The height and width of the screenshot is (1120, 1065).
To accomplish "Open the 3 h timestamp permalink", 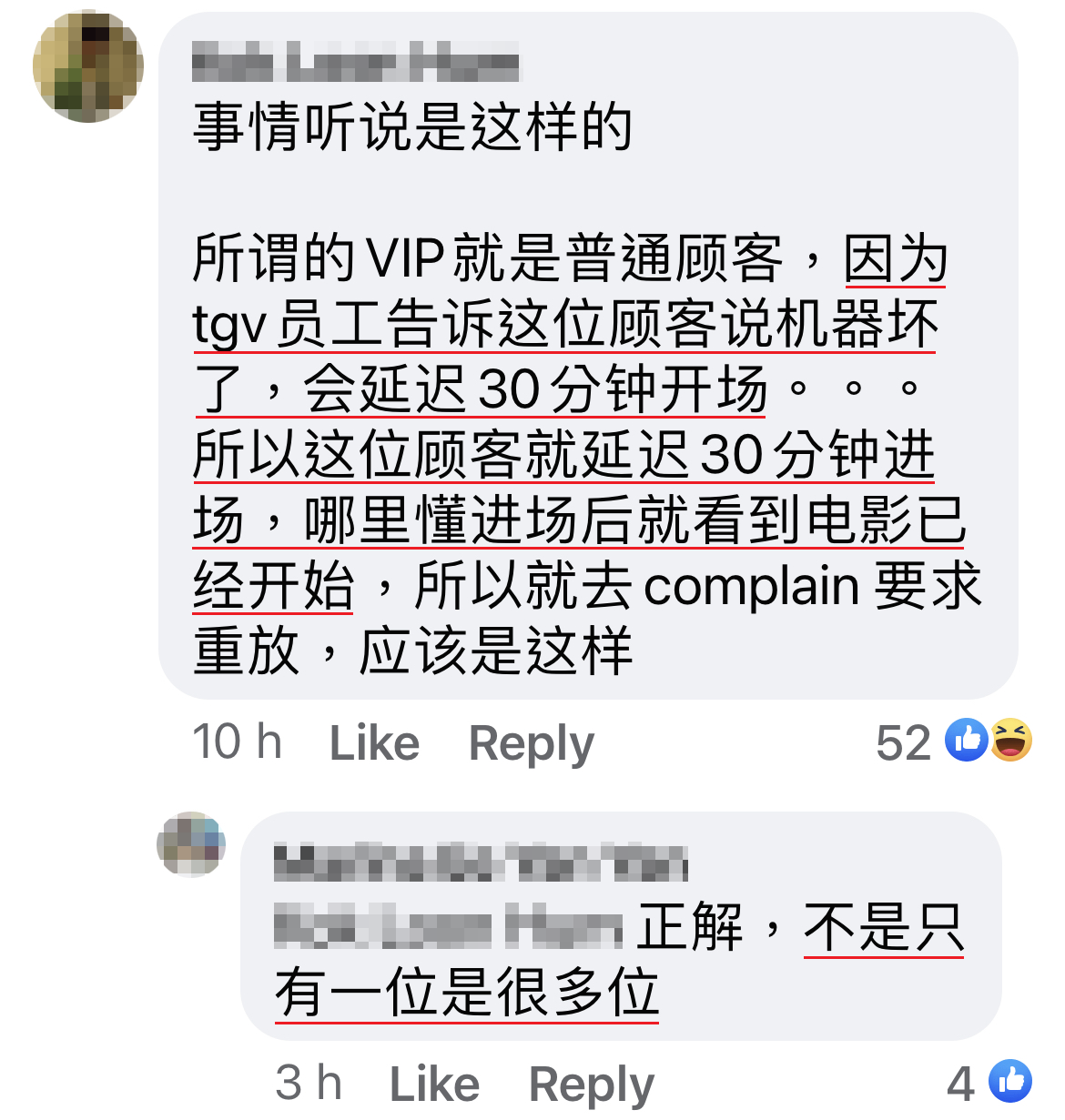I will coord(309,1083).
